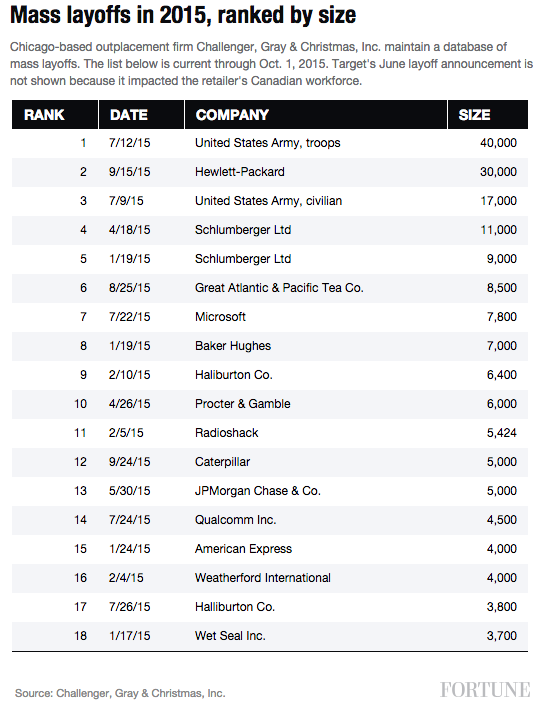Click the 3,800 size value

[502, 607]
